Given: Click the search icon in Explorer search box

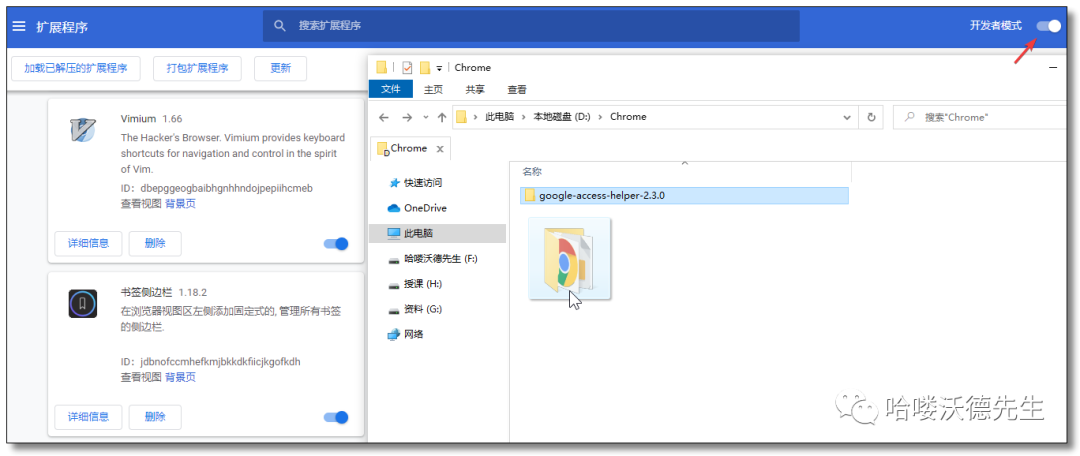Looking at the screenshot, I should (910, 117).
